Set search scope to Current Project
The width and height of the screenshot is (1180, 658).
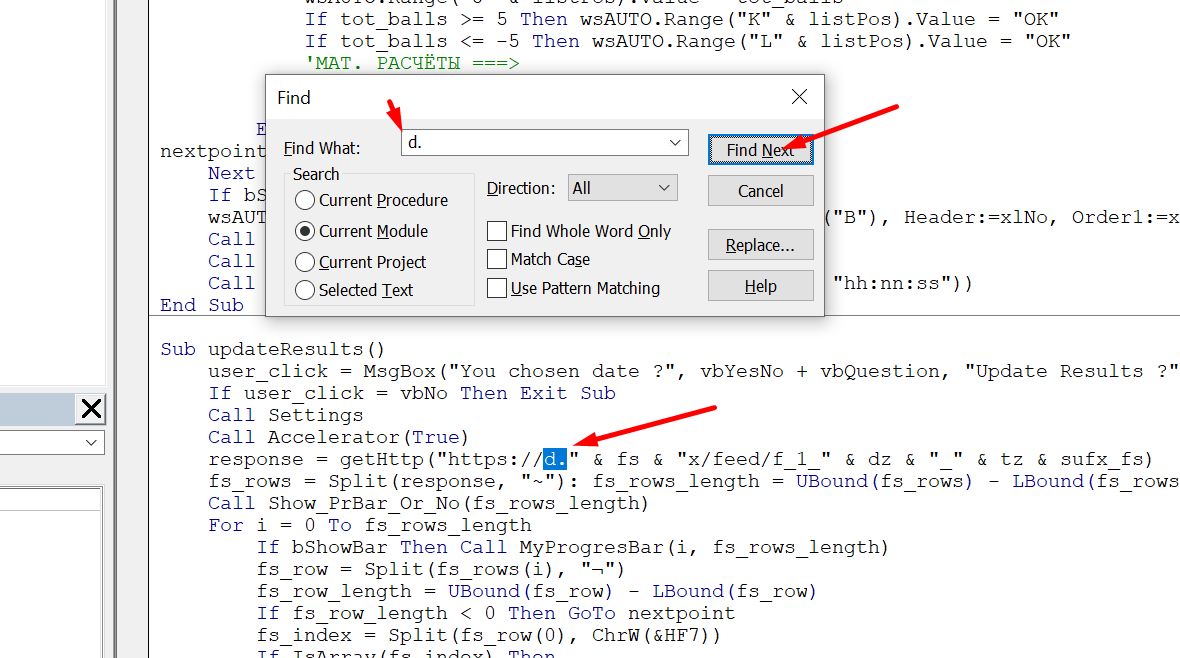tap(305, 262)
